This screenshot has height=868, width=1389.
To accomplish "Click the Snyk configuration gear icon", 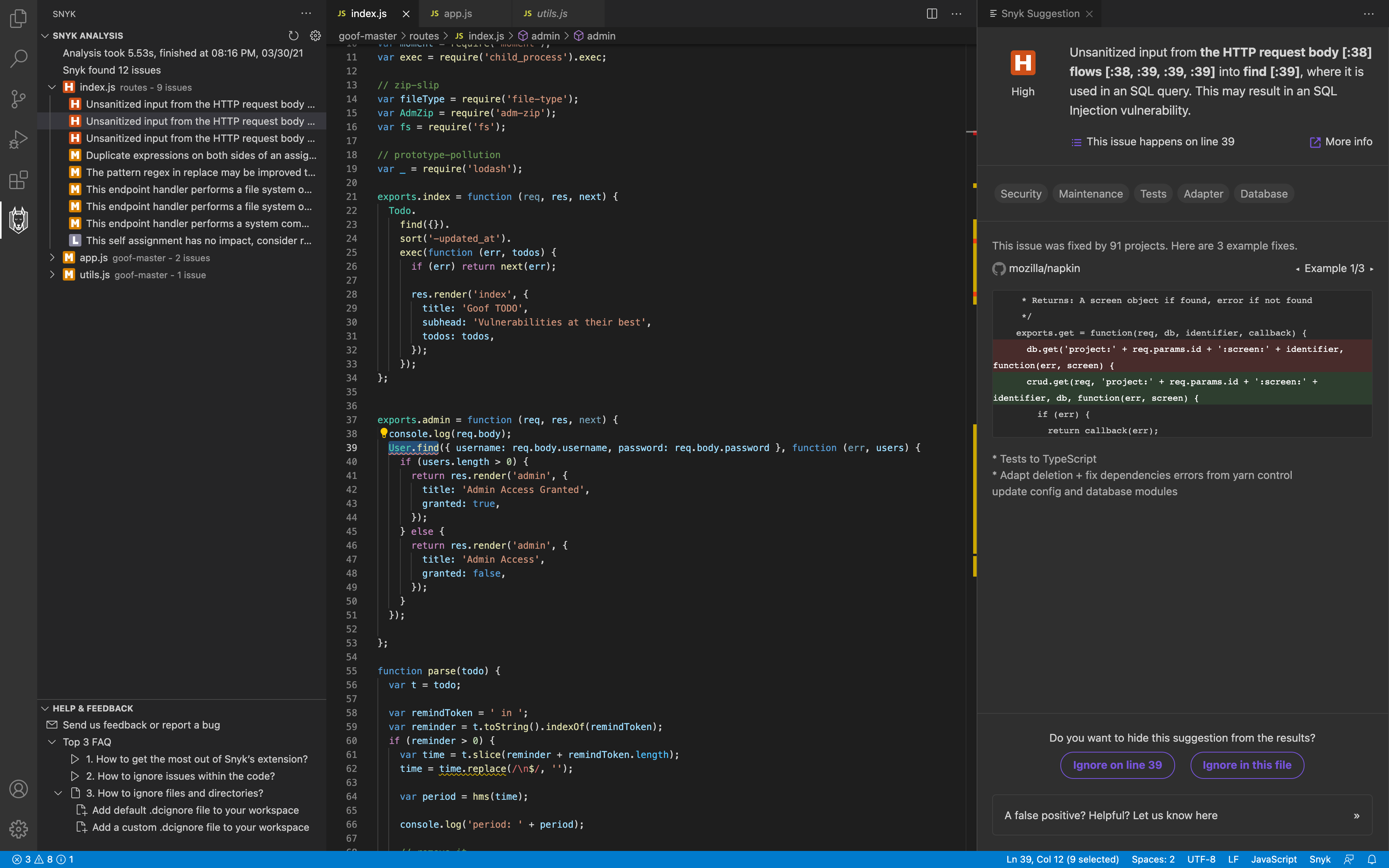I will tap(316, 35).
